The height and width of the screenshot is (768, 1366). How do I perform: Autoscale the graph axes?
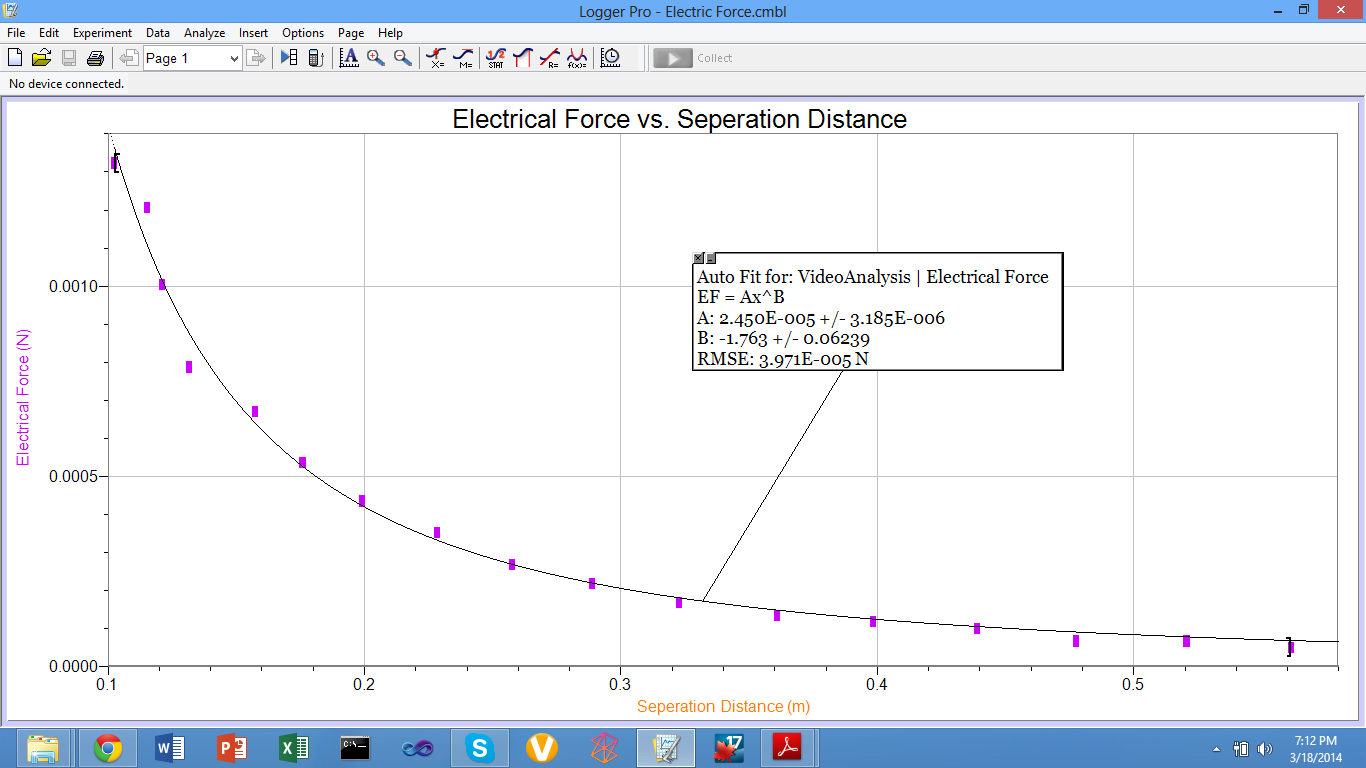point(349,58)
